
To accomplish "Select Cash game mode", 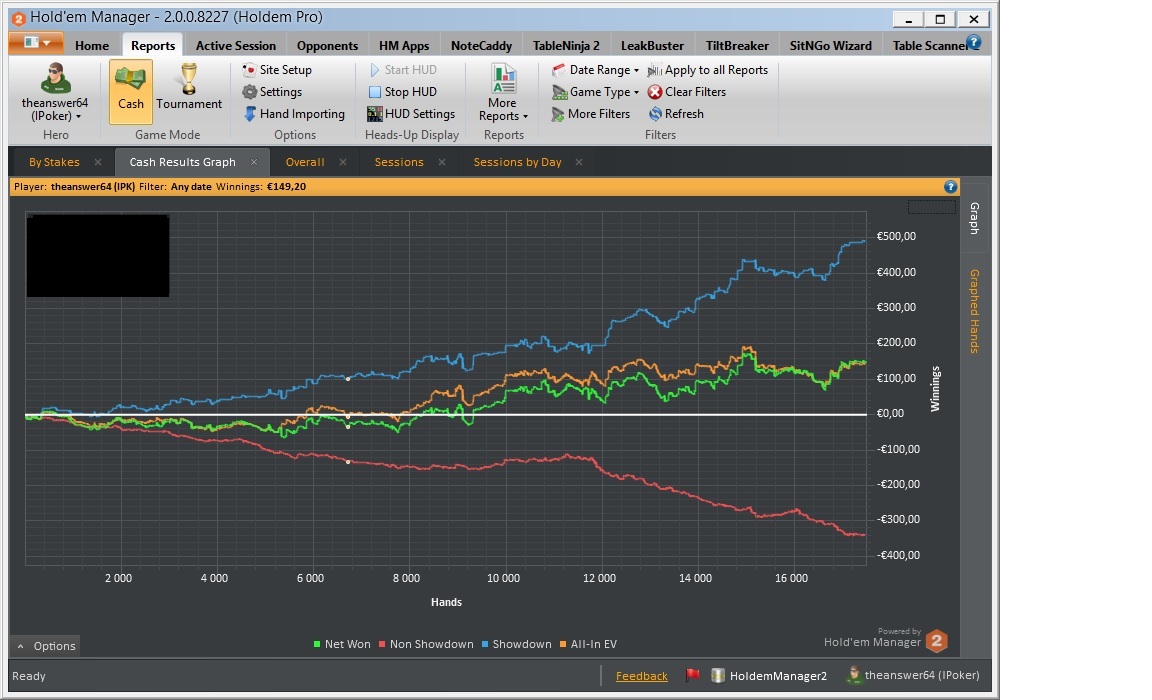I will (x=131, y=92).
